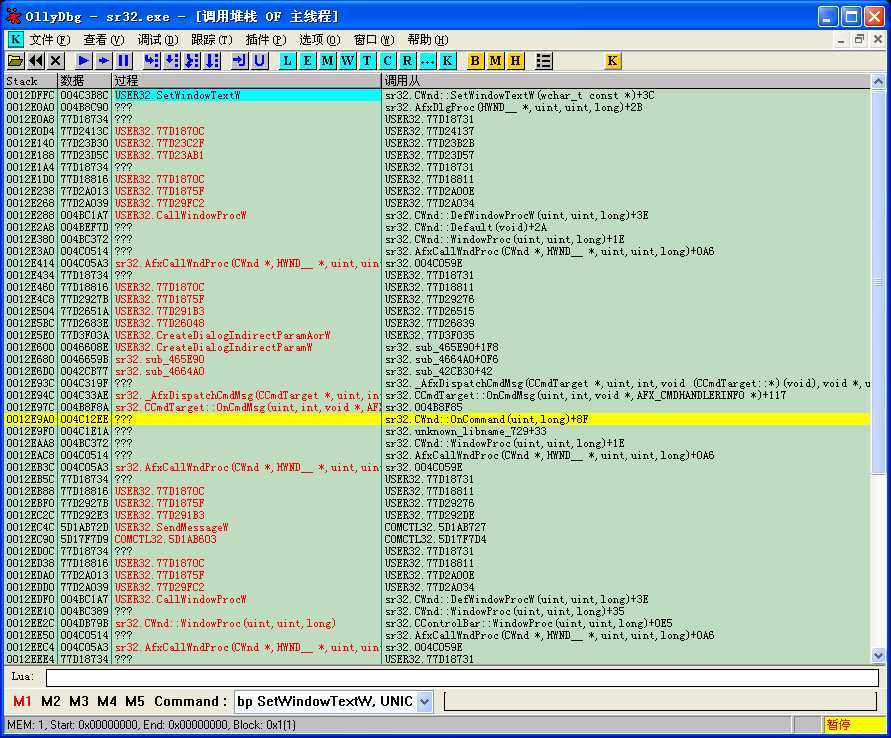Open Windows list with cyan W icon
Screen dimensions: 891x738
(x=347, y=60)
